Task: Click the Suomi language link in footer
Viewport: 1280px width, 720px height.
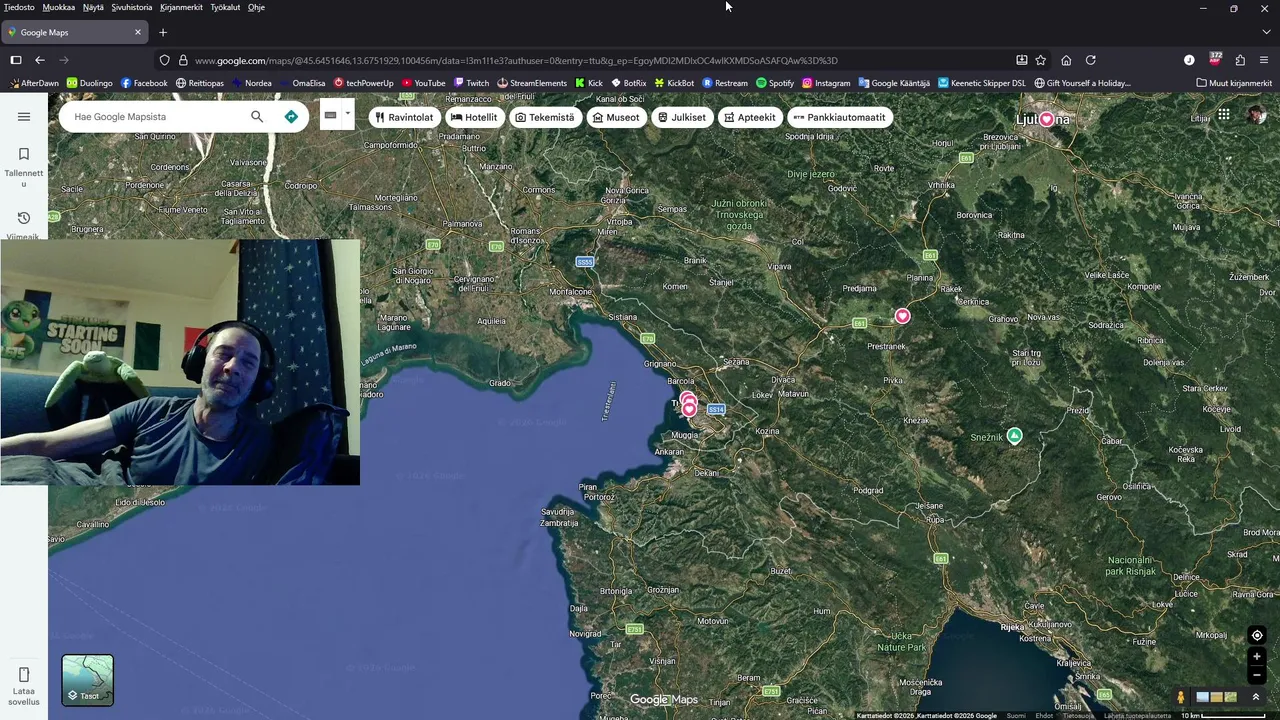Action: coord(1016,715)
